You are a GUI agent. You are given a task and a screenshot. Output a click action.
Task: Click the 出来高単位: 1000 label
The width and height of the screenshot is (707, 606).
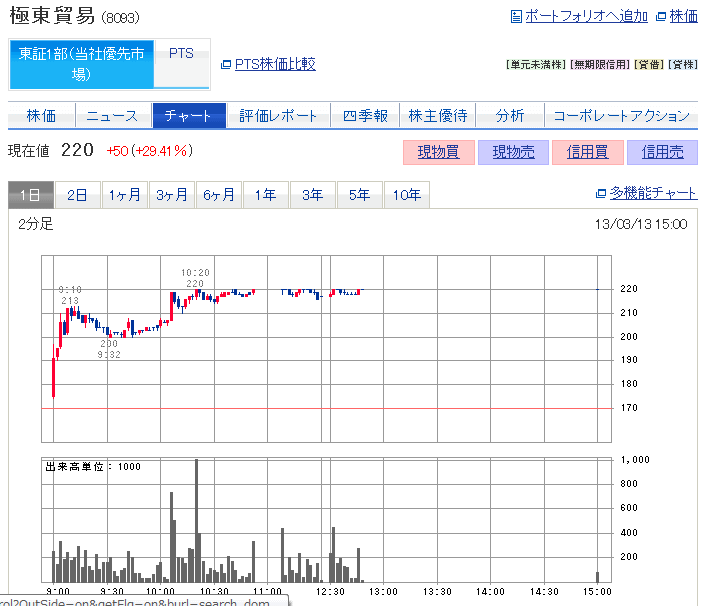pos(93,467)
